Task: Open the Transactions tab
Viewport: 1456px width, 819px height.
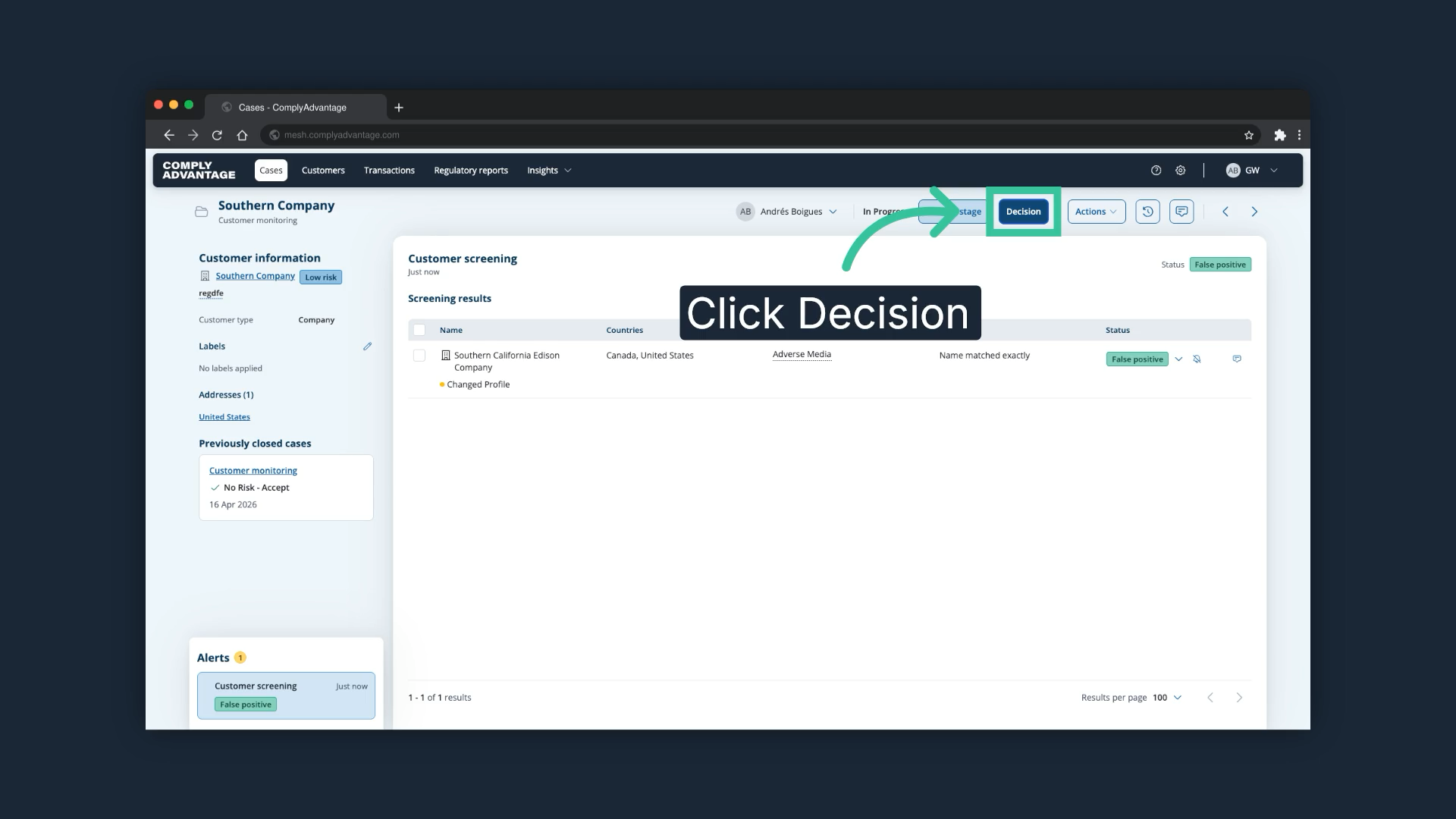Action: pos(389,171)
